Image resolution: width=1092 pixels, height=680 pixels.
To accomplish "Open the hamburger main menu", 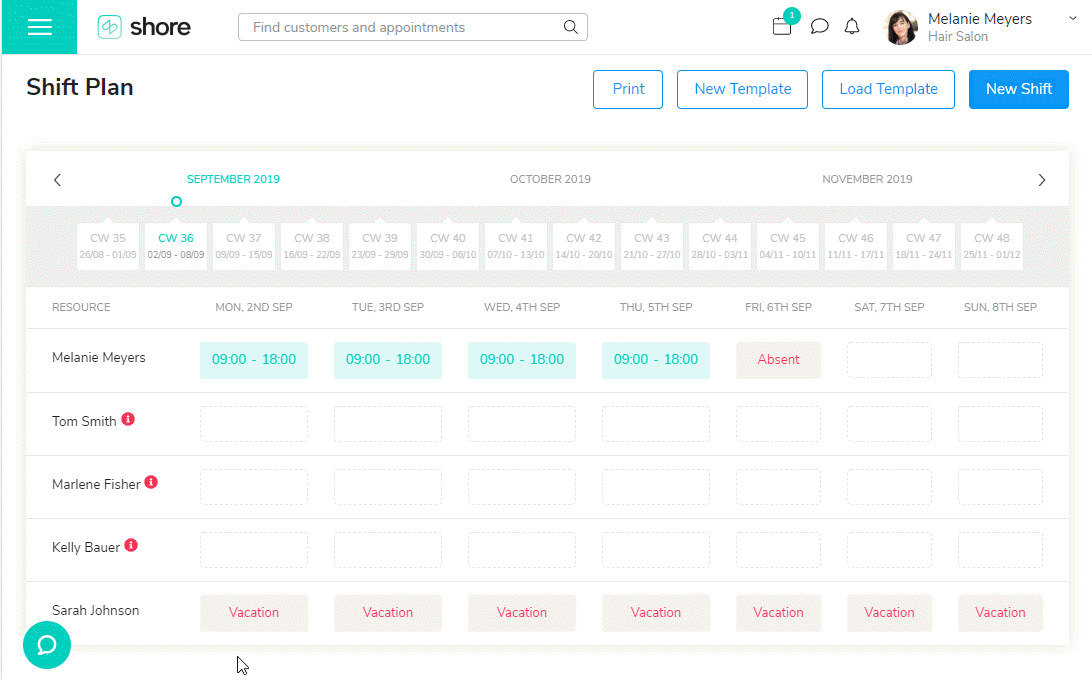I will coord(40,27).
